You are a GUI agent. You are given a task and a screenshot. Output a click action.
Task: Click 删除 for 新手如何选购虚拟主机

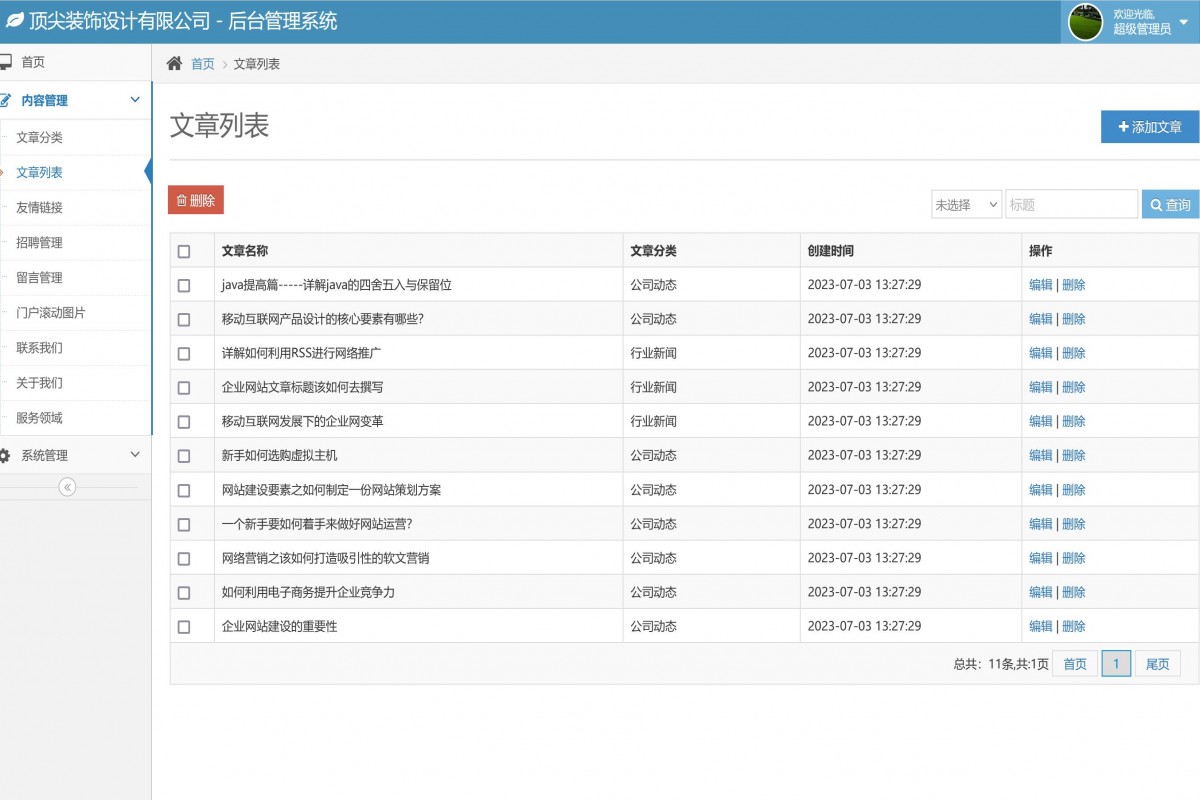point(1073,455)
